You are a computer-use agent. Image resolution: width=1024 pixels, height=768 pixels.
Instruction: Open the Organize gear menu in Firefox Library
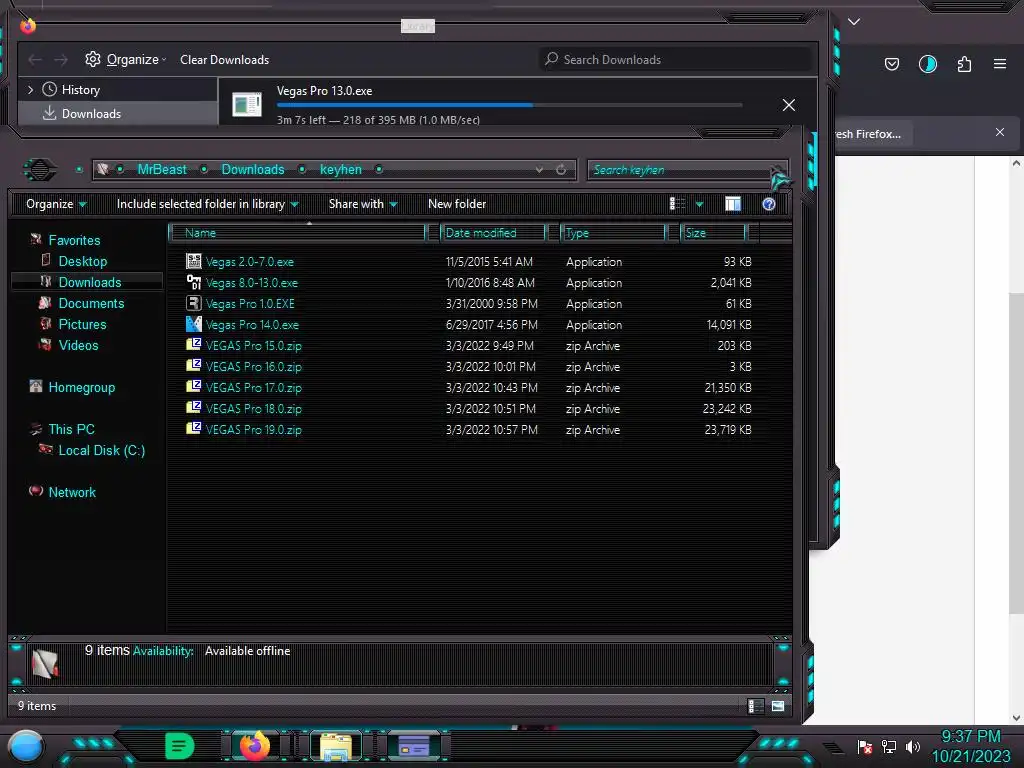coord(125,59)
